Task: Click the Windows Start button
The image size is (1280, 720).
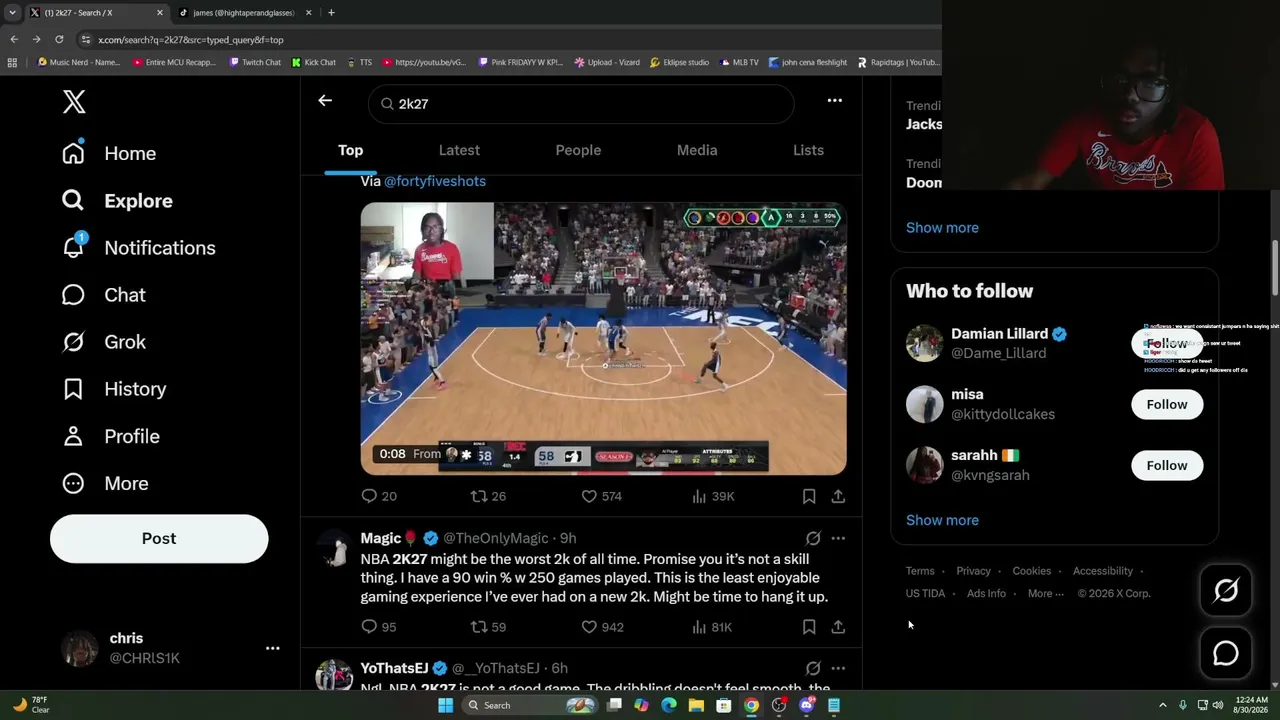Action: point(445,705)
